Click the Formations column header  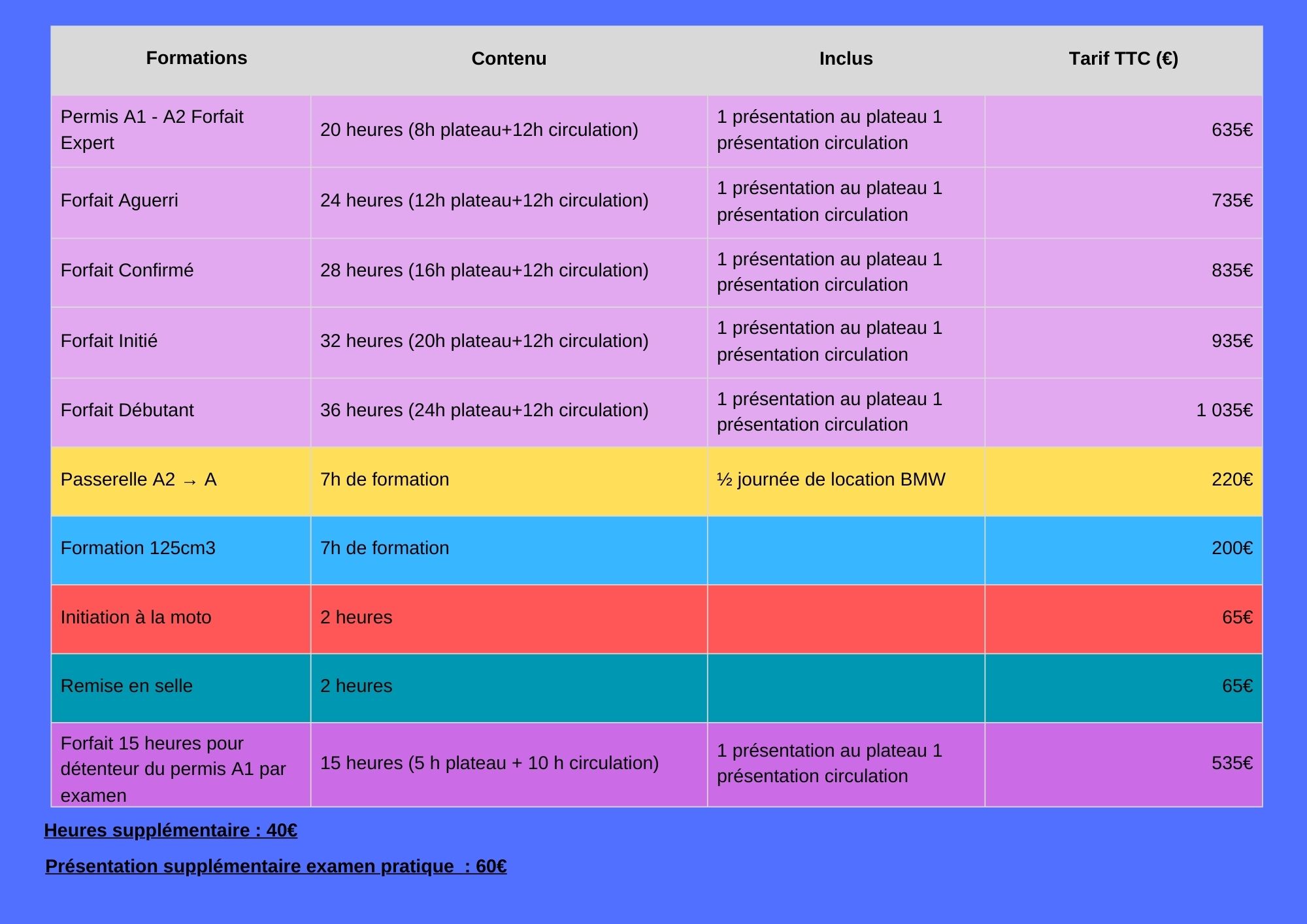196,58
